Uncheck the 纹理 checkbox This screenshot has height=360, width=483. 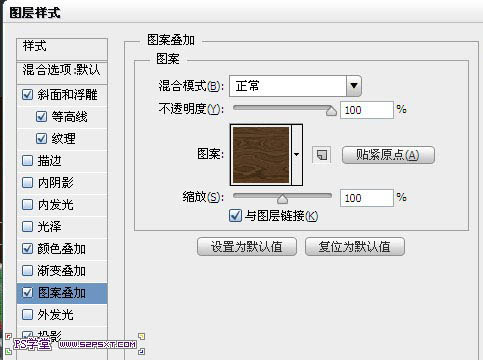pos(41,139)
